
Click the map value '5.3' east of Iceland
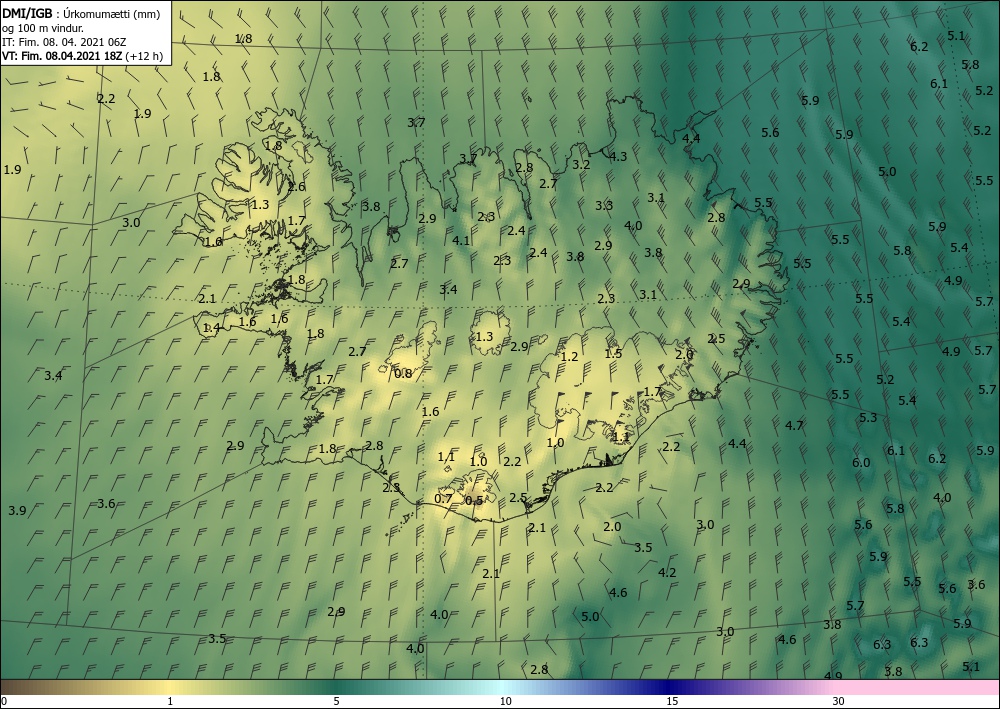point(868,418)
